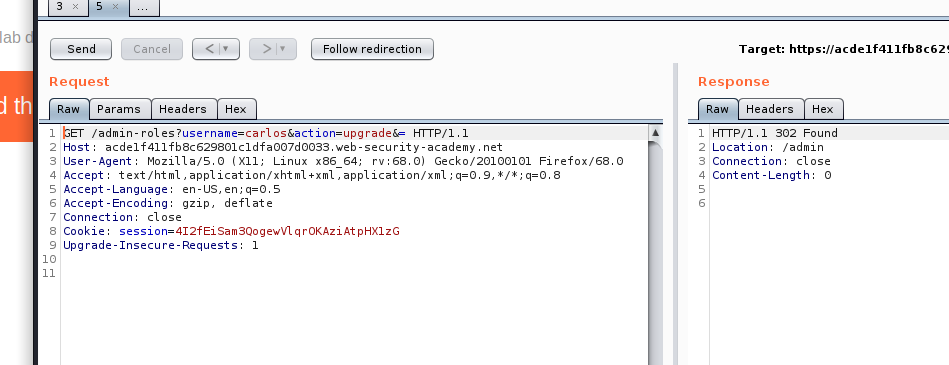Open the Response Headers tab
This screenshot has height=365, width=949.
tap(770, 109)
